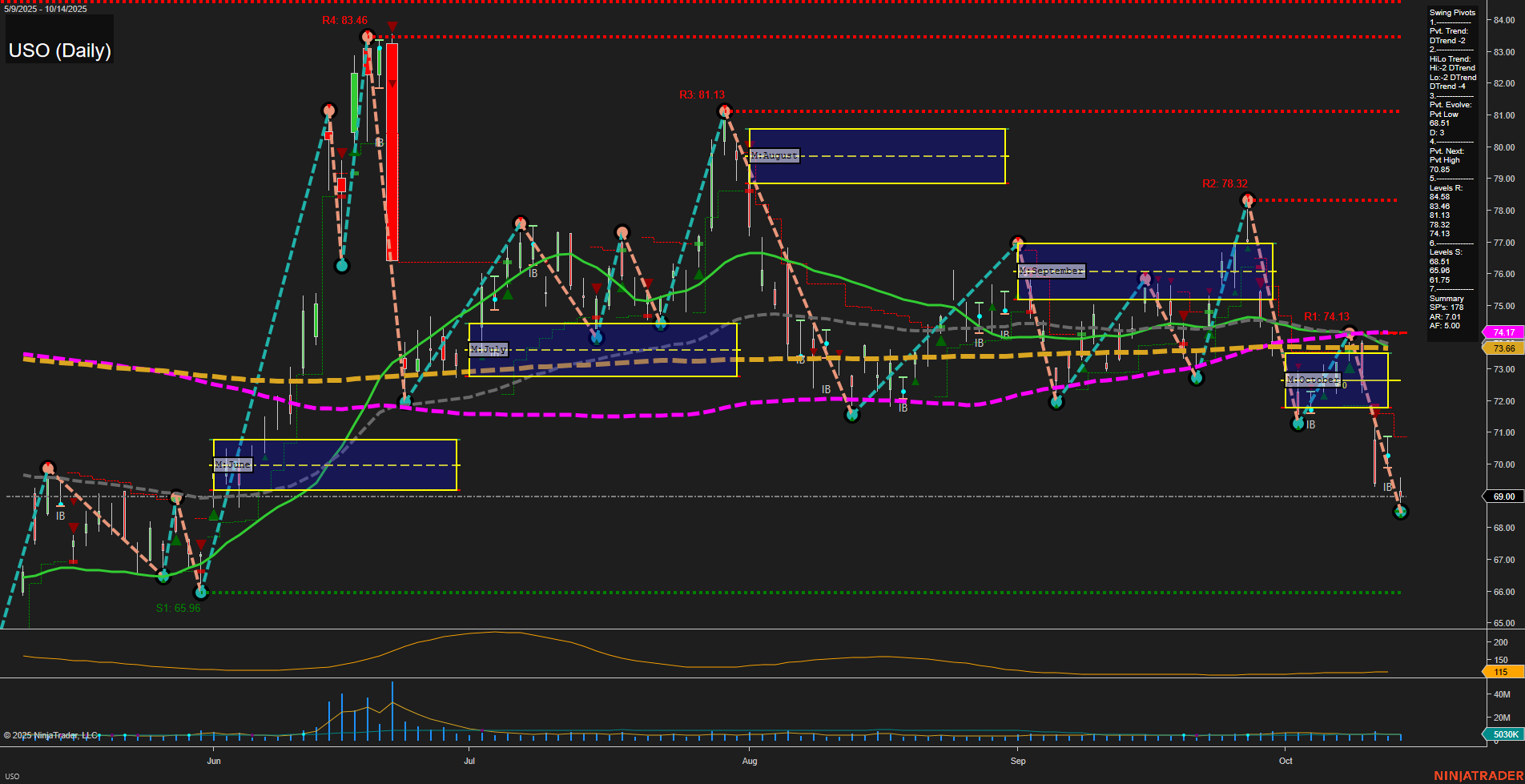Select the M:September monthly zone label
This screenshot has width=1525, height=784.
pyautogui.click(x=1049, y=271)
